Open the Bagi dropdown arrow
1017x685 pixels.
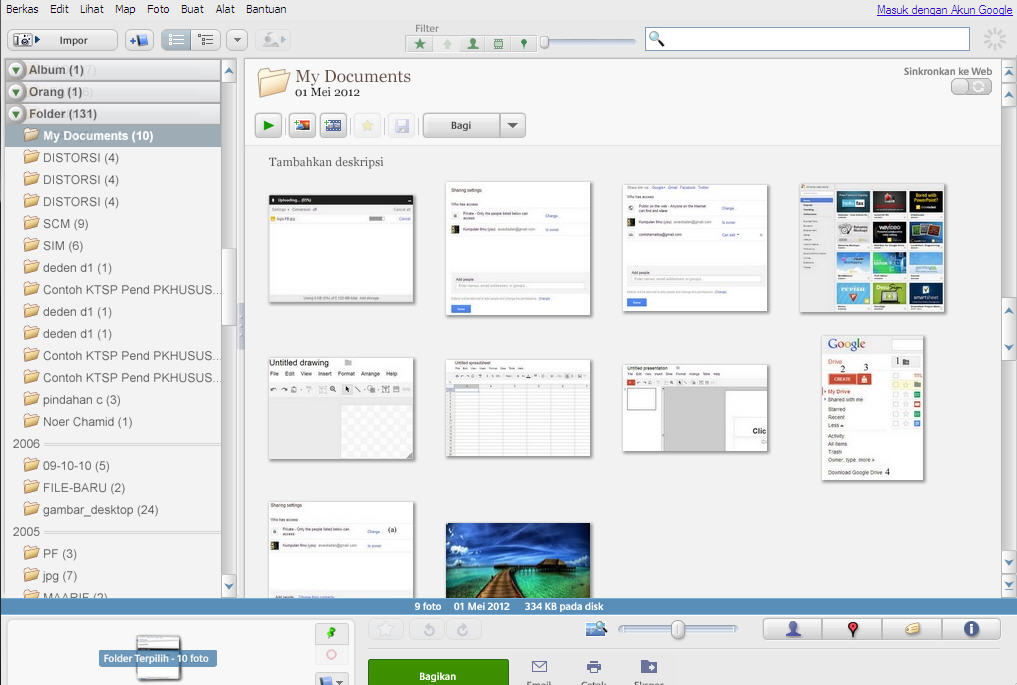pyautogui.click(x=513, y=126)
